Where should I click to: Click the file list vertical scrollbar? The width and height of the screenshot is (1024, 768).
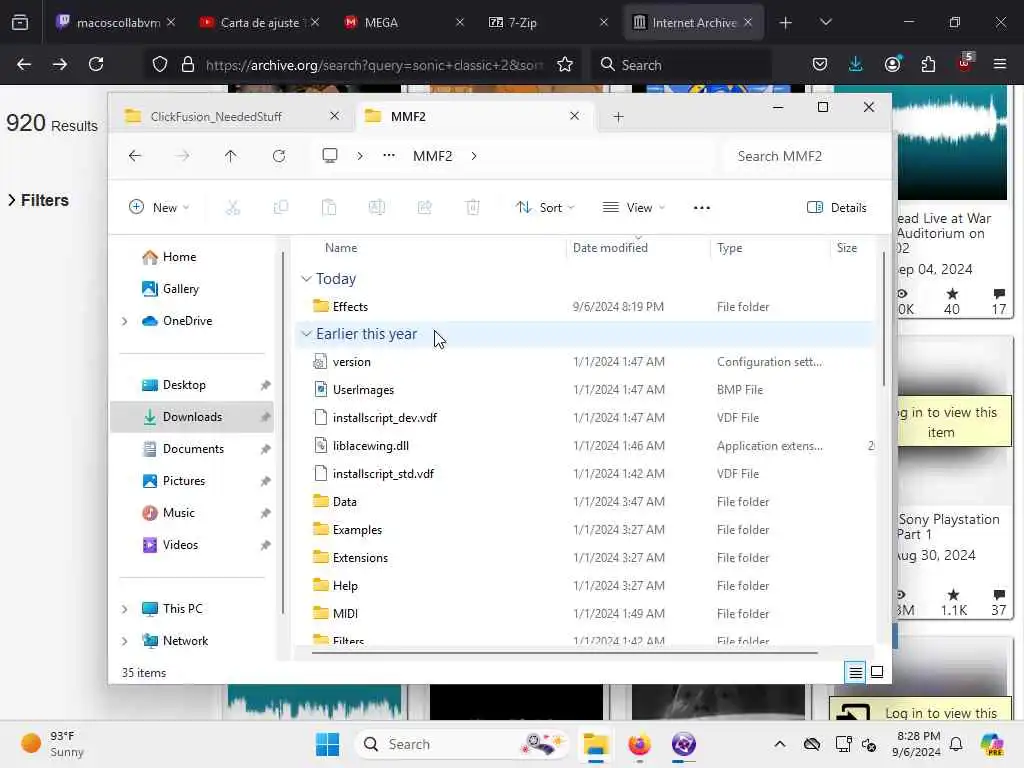pos(884,319)
